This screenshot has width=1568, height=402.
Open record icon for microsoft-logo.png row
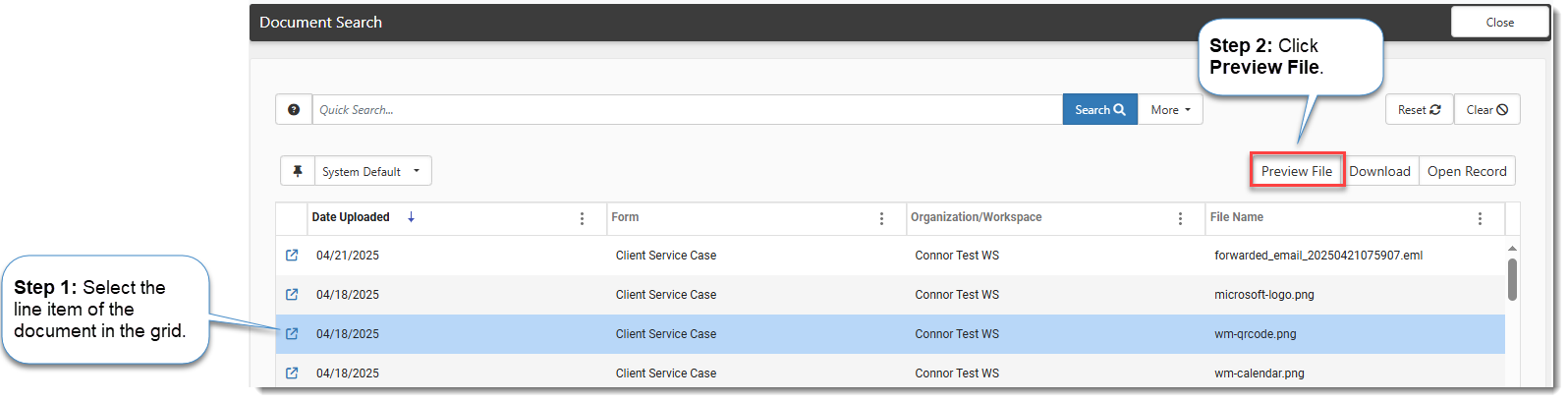[292, 295]
